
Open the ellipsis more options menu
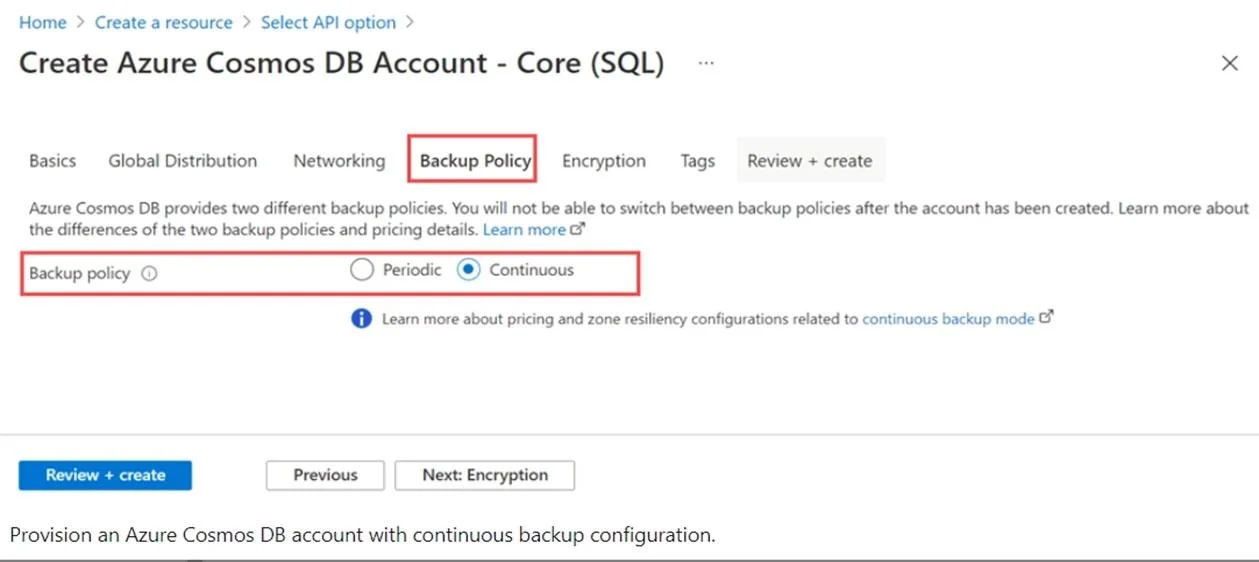point(707,63)
